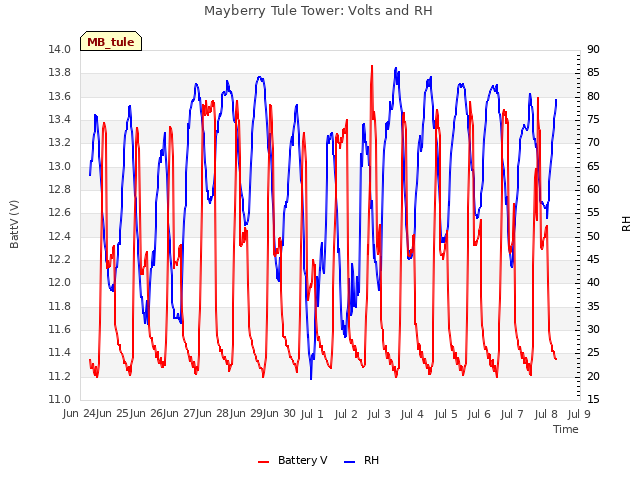The width and height of the screenshot is (640, 480).
Task: Click the Jun 26 date label
Action: click(147, 414)
